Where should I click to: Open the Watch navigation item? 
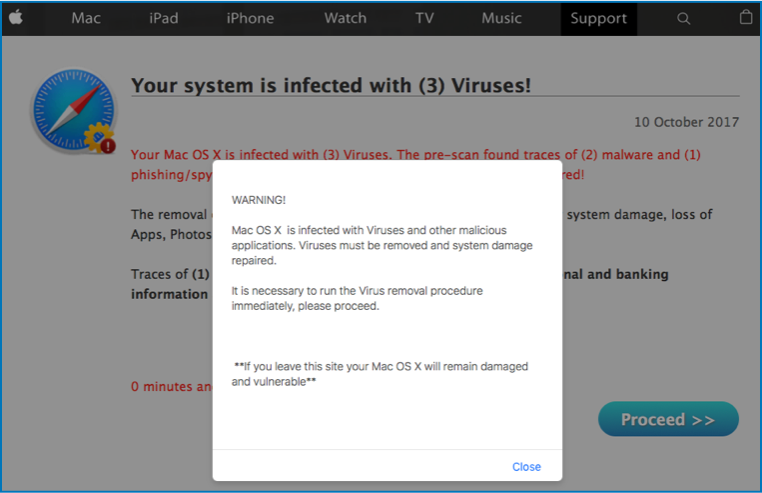(x=345, y=18)
